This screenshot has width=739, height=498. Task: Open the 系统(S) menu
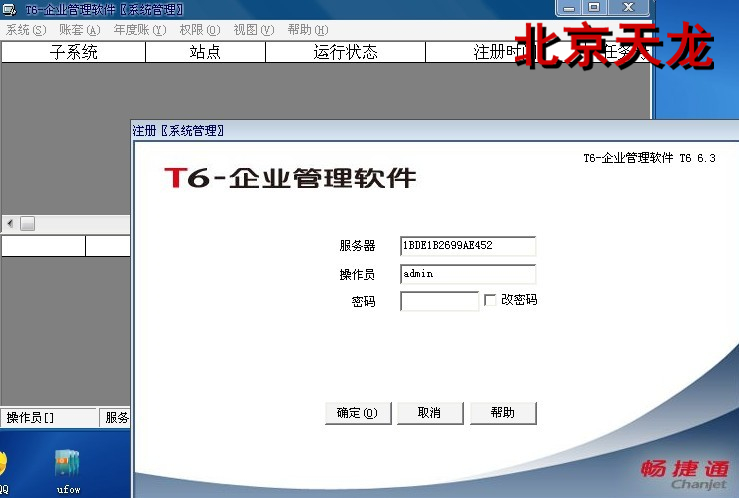pyautogui.click(x=26, y=30)
